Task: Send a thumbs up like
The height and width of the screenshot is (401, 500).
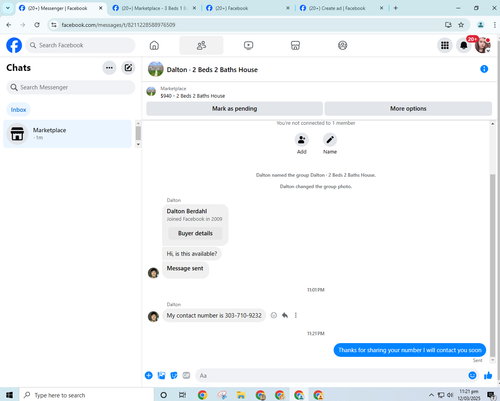Action: [488, 376]
